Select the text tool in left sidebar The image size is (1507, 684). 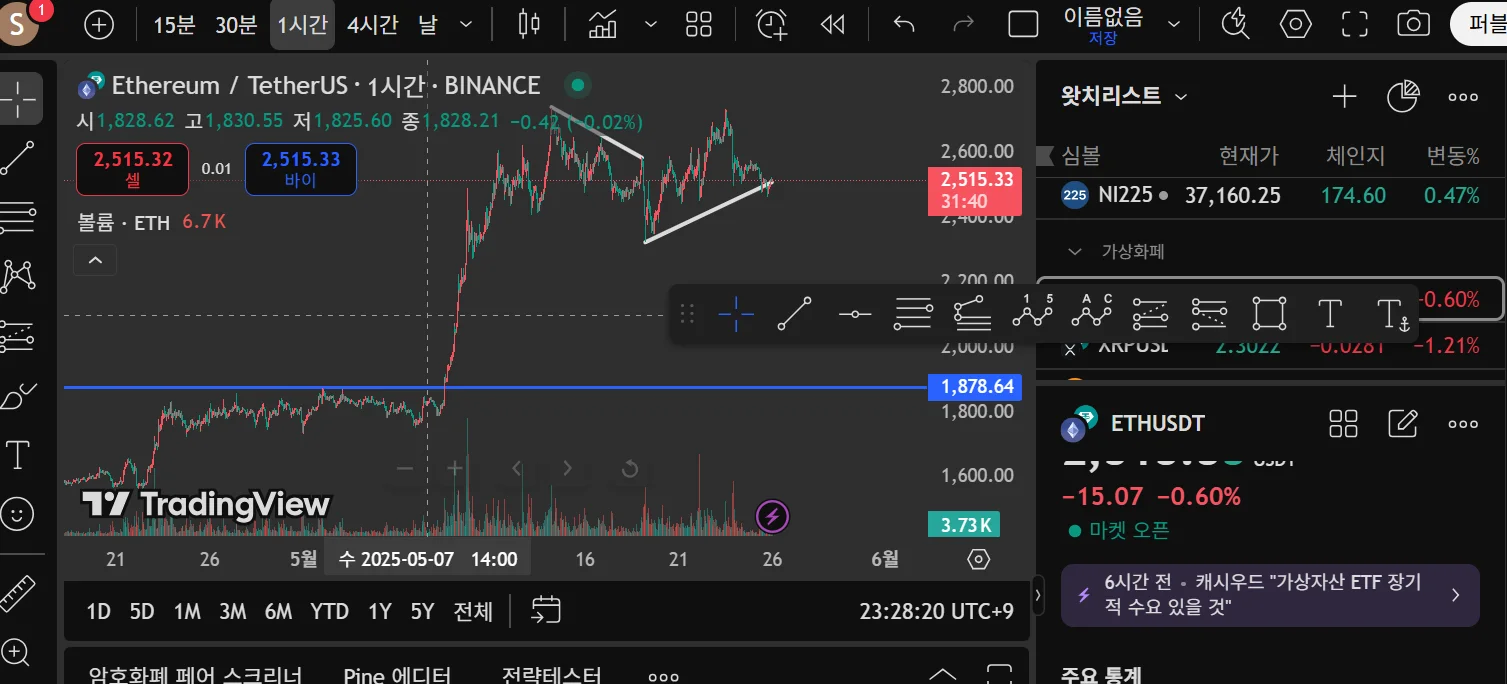click(18, 456)
